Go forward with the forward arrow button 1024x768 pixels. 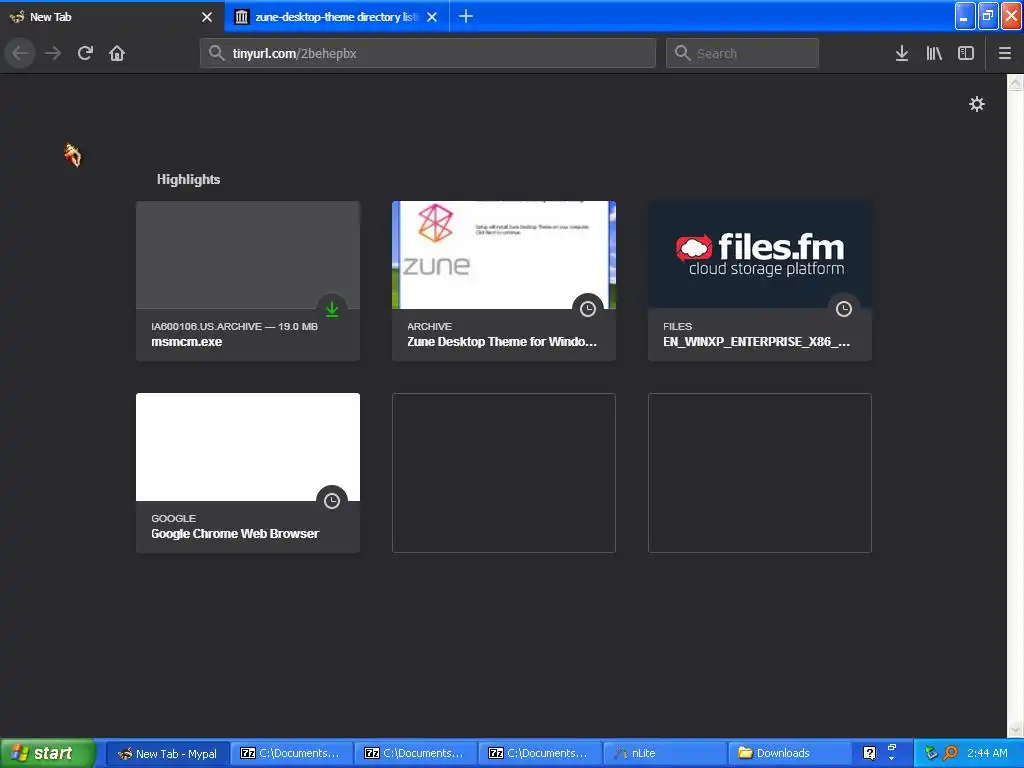point(53,53)
